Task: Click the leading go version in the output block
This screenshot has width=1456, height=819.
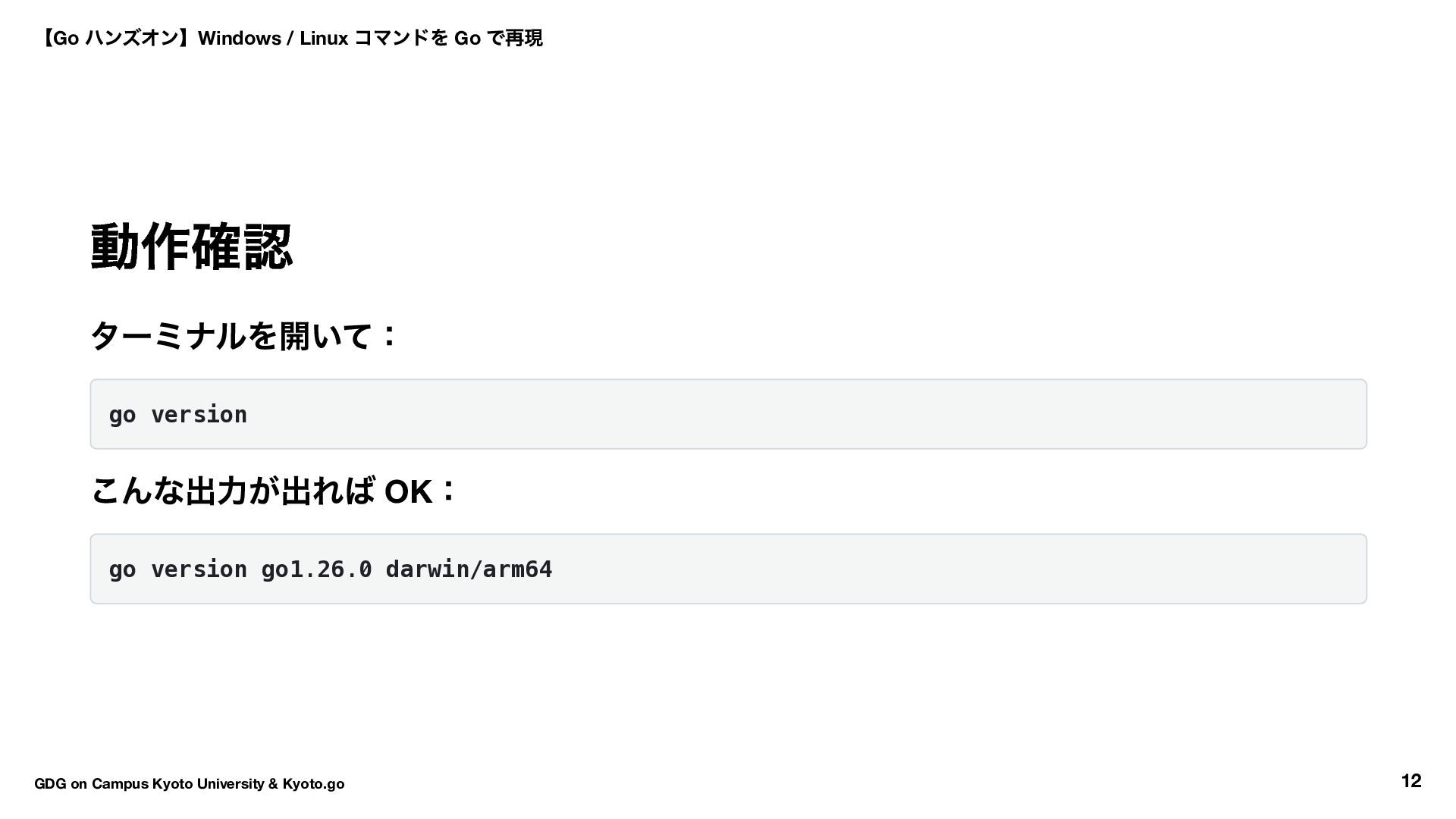Action: 177,570
